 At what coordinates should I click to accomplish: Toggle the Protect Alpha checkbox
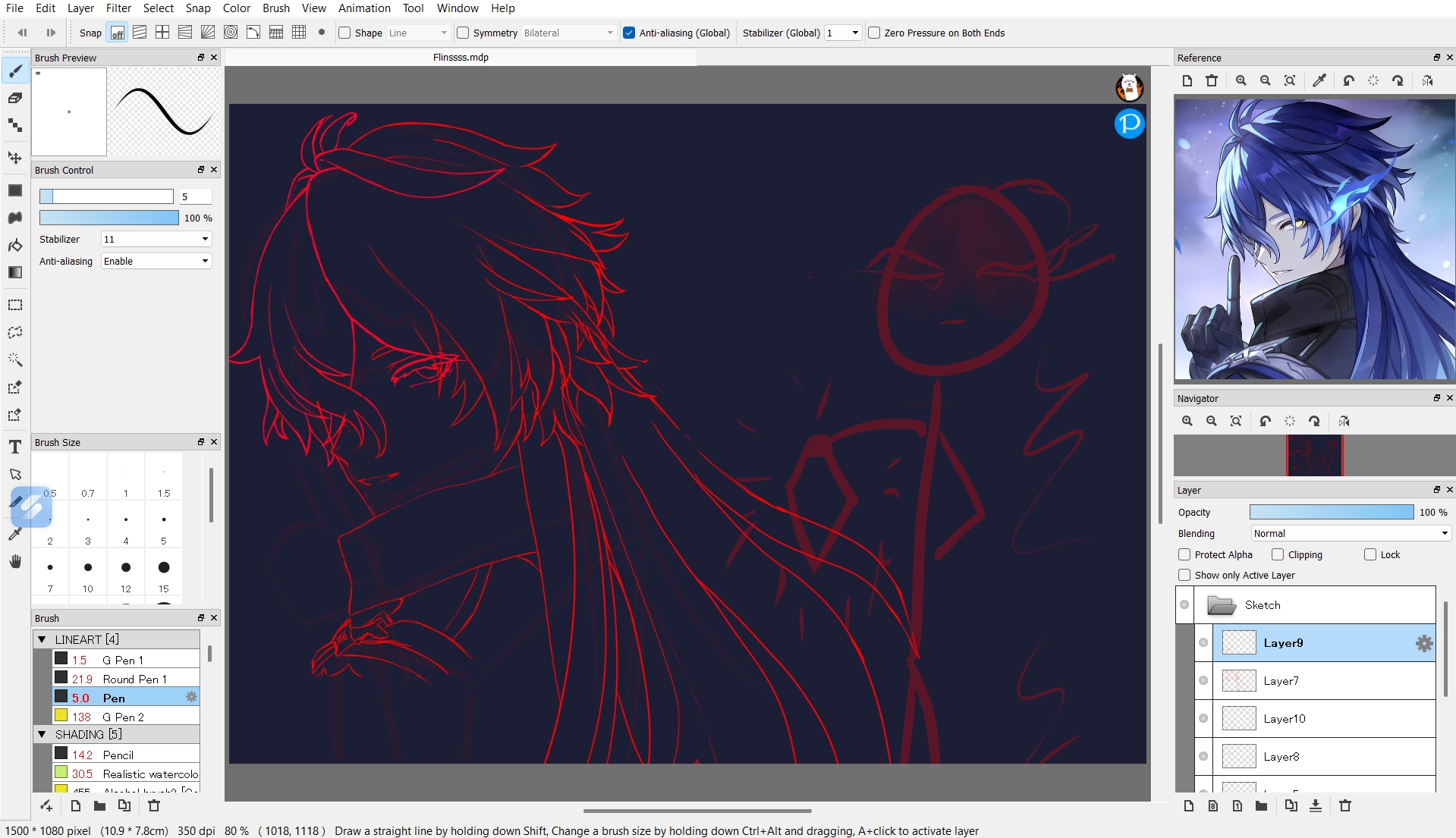click(x=1184, y=554)
